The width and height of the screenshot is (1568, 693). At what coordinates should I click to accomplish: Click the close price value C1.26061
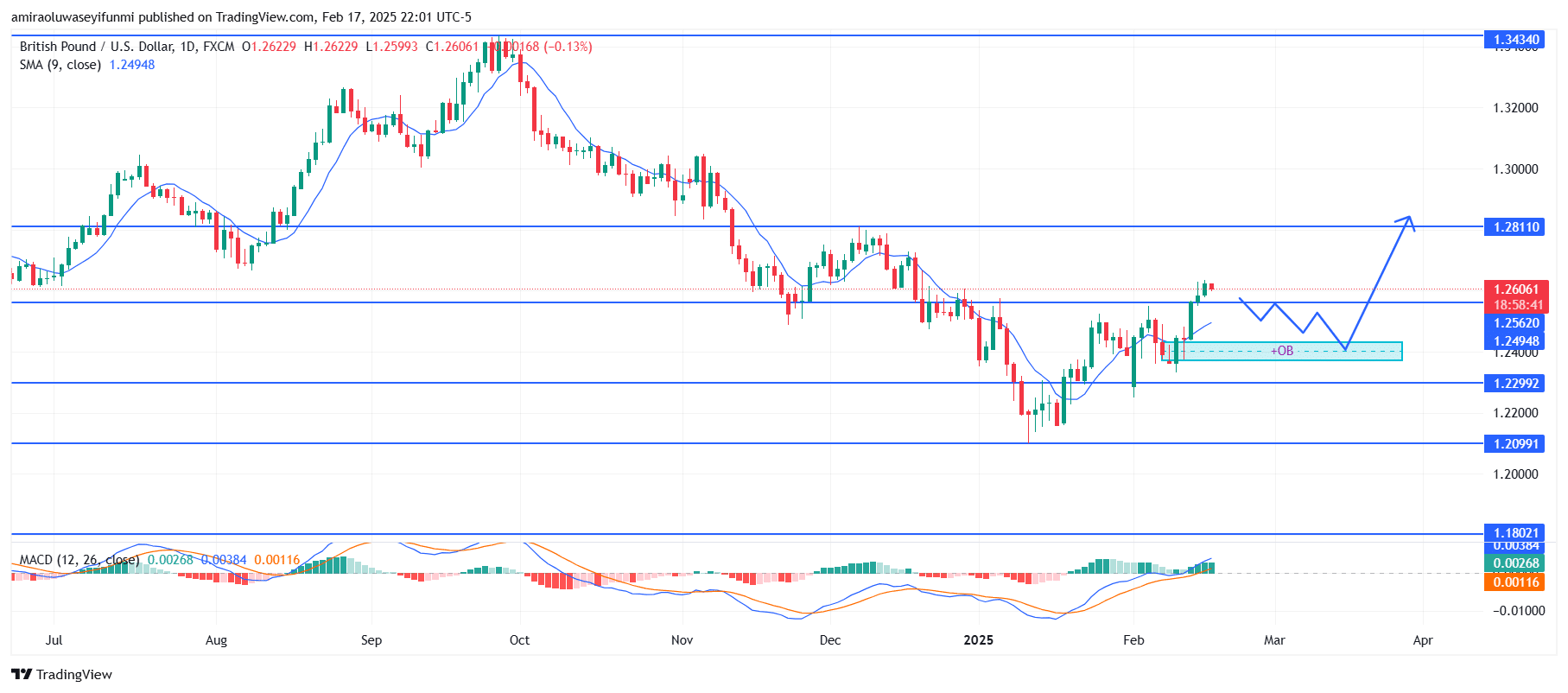click(452, 47)
